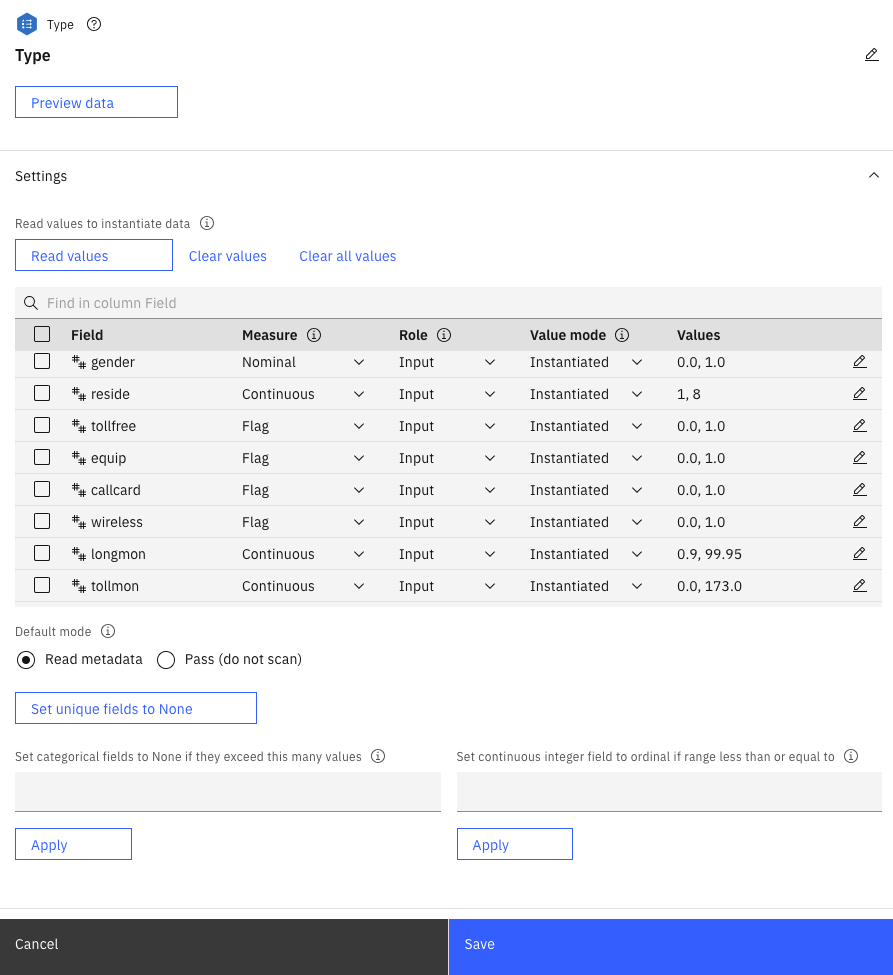The height and width of the screenshot is (975, 893).
Task: Edit values of the reside field
Action: (x=859, y=394)
